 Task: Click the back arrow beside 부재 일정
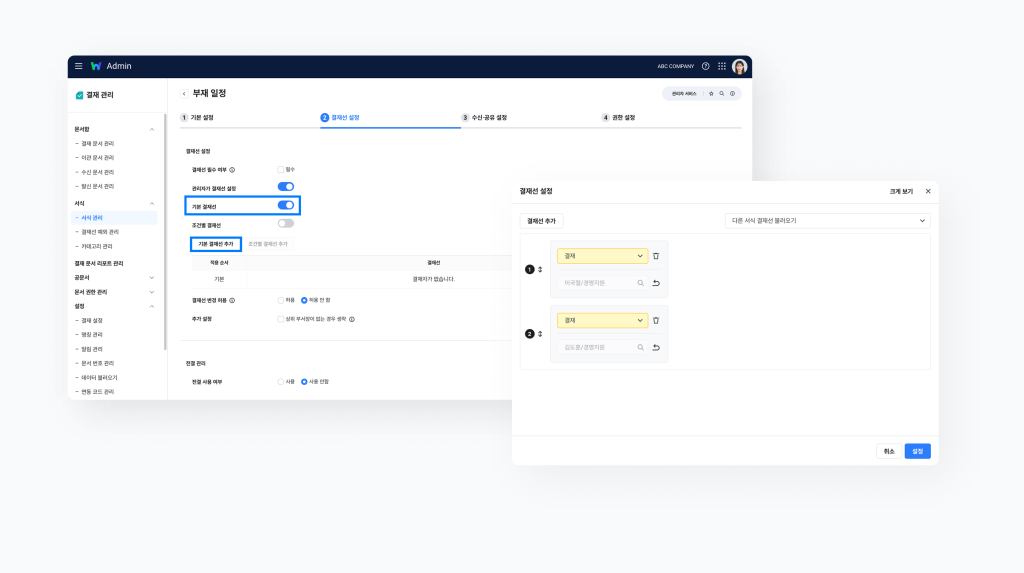tap(184, 93)
